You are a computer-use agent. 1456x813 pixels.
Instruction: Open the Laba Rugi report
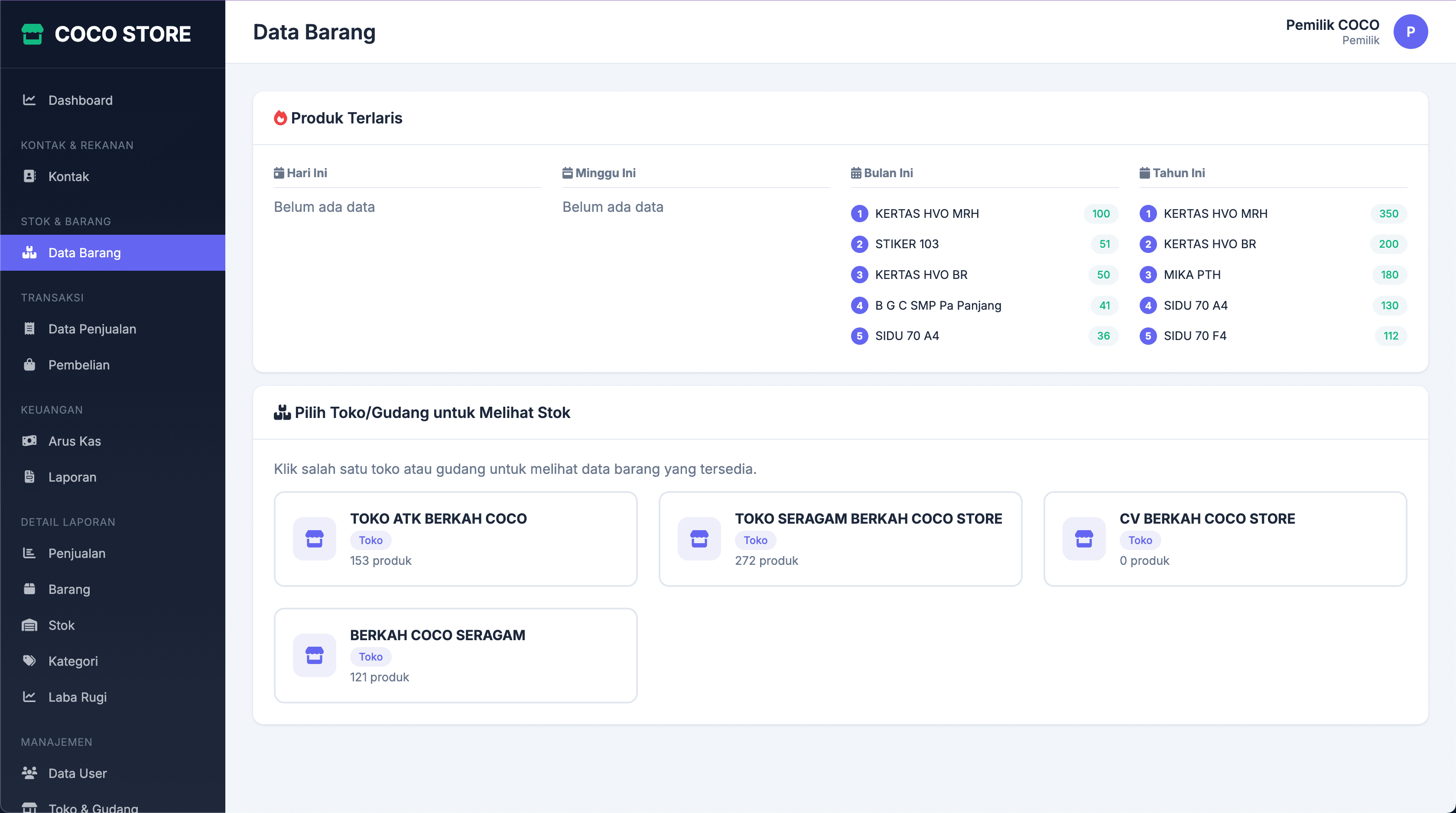point(113,697)
